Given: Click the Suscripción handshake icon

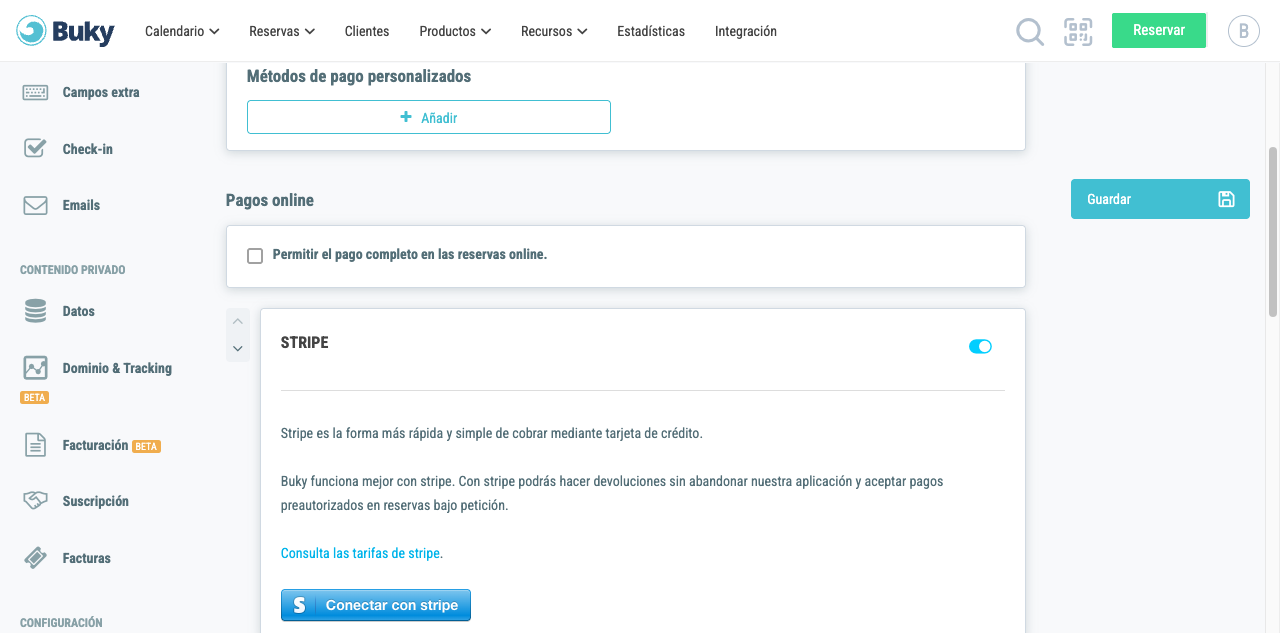Looking at the screenshot, I should coord(35,501).
